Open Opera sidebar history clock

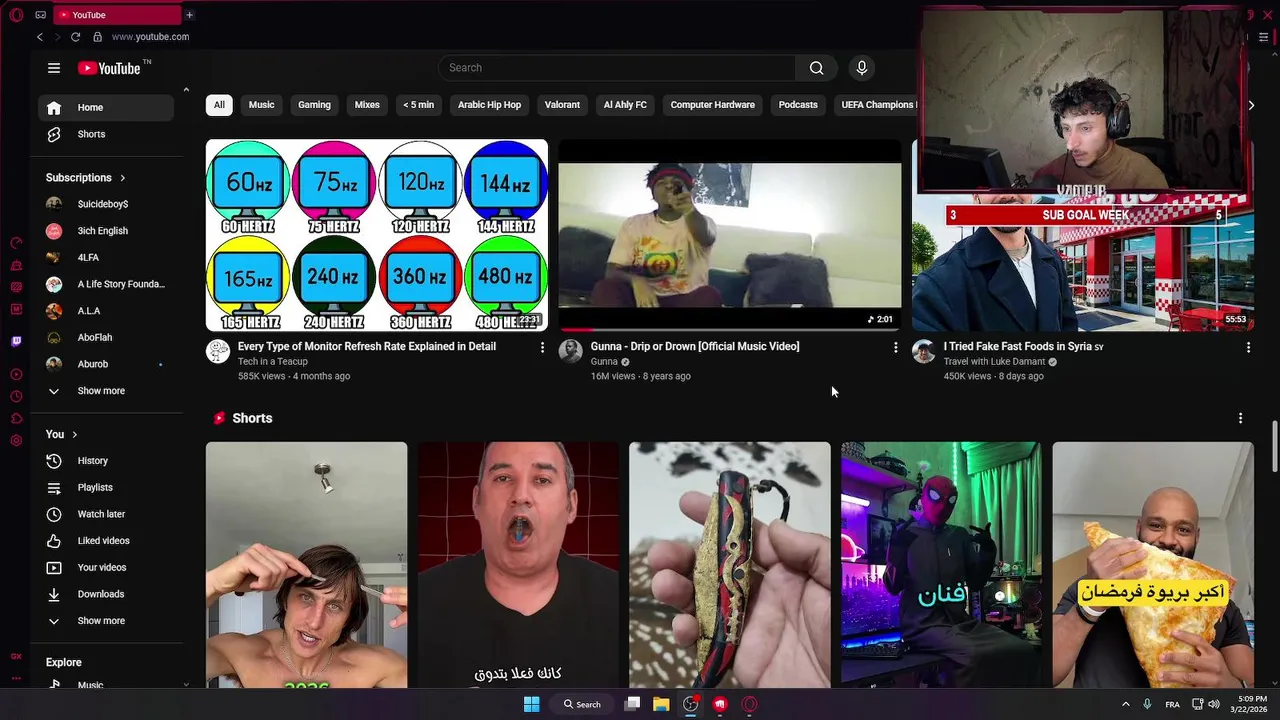pos(16,397)
